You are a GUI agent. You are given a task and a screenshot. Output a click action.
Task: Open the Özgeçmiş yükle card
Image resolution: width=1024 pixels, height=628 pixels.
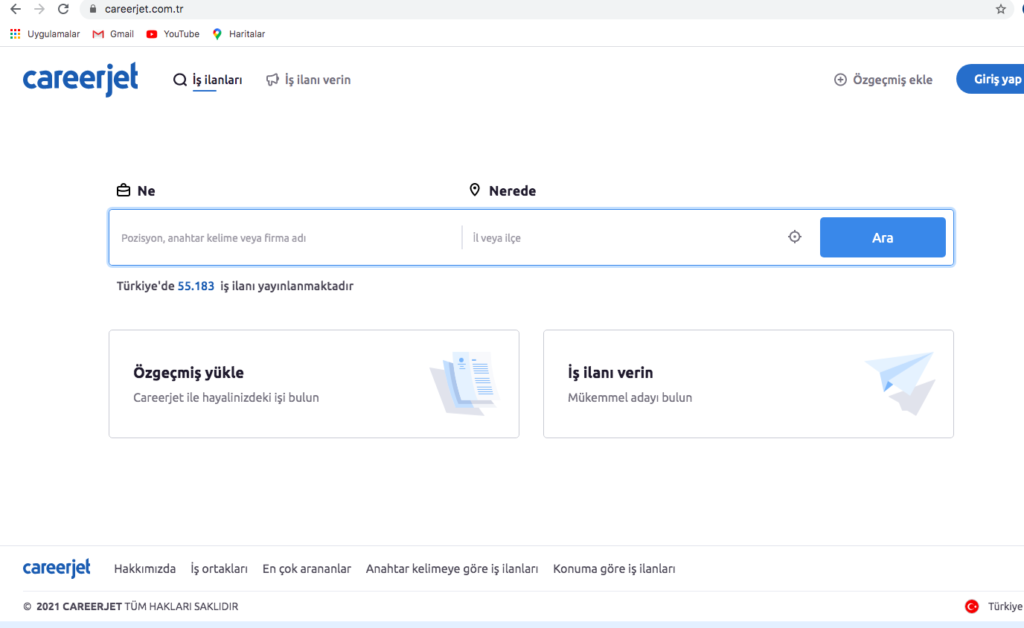(x=313, y=384)
